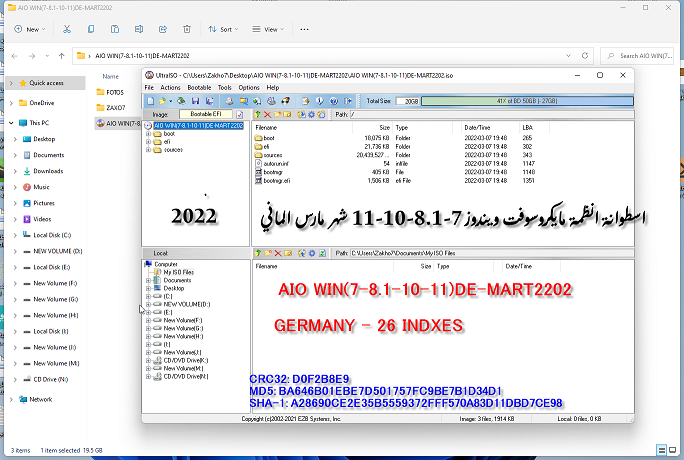The width and height of the screenshot is (684, 460).
Task: Click the Delete trash icon in Explorer
Action: click(x=189, y=29)
